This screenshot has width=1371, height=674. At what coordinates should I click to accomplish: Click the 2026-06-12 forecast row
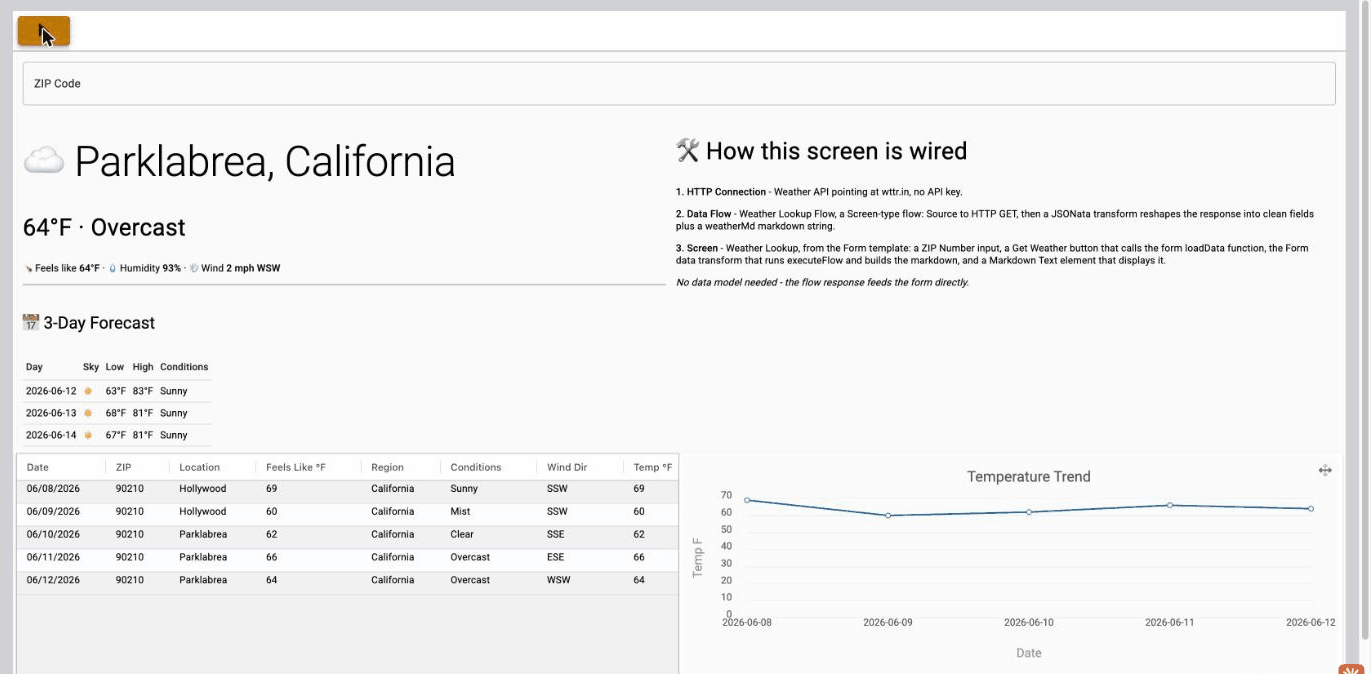coord(117,391)
